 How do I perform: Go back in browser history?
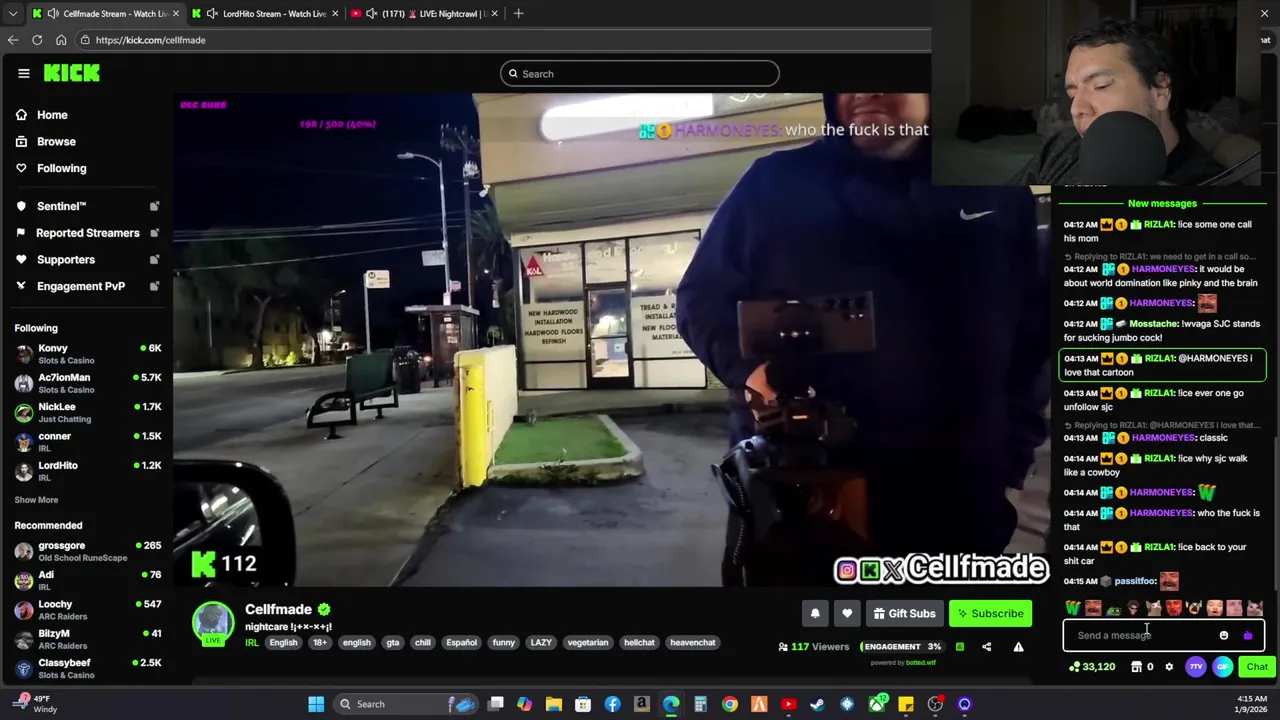pos(12,40)
